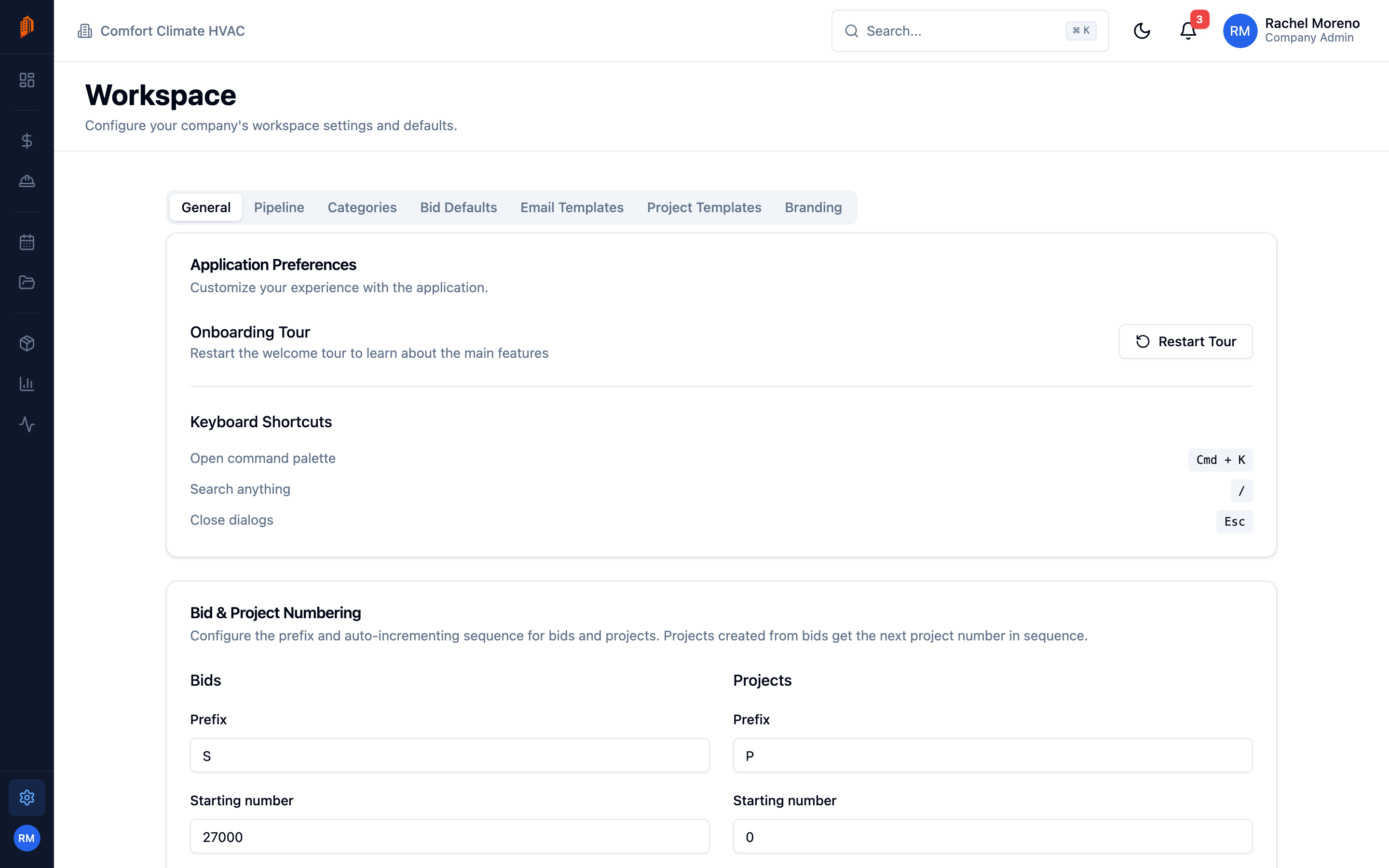Click the Projects Starting number field
The image size is (1389, 868).
[993, 837]
